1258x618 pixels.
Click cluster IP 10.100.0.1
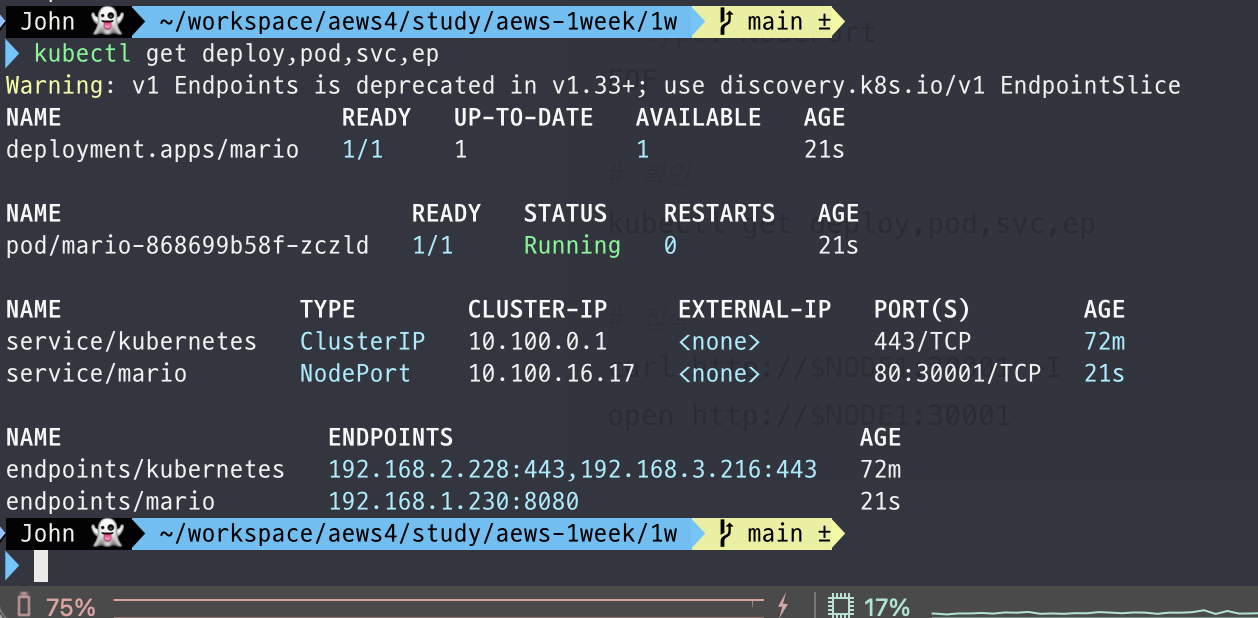coord(537,341)
